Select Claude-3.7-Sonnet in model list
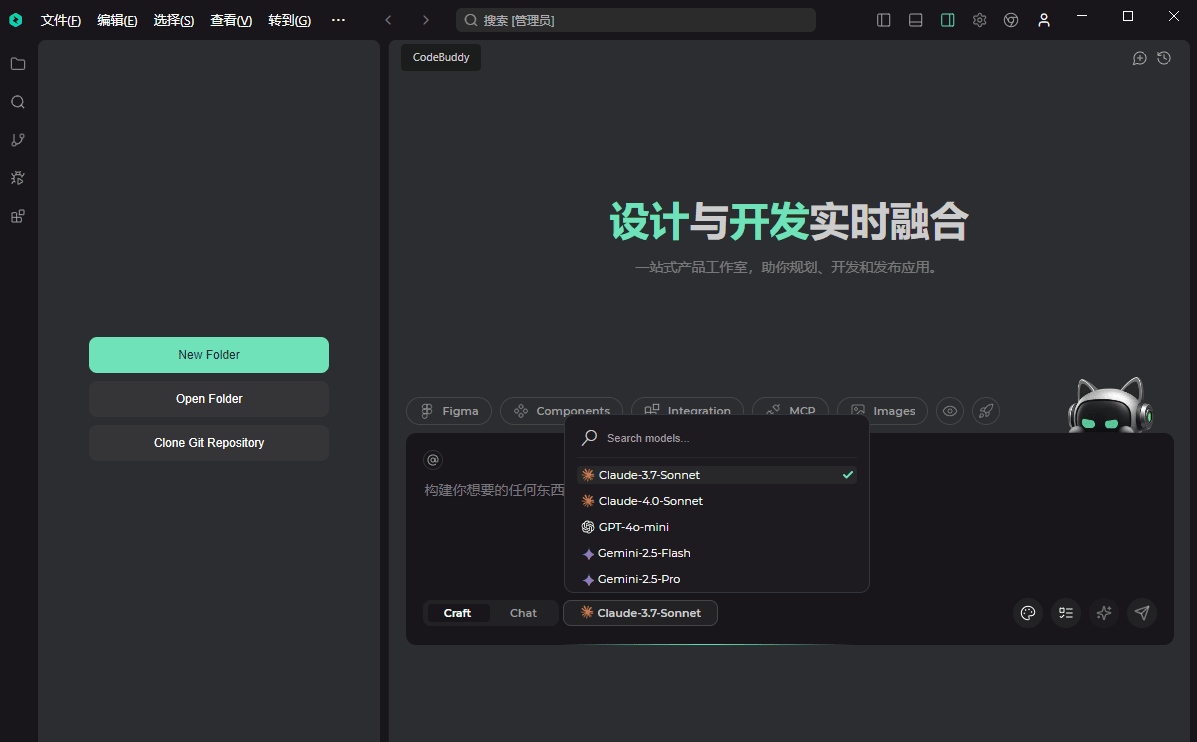Image resolution: width=1197 pixels, height=742 pixels. (717, 475)
